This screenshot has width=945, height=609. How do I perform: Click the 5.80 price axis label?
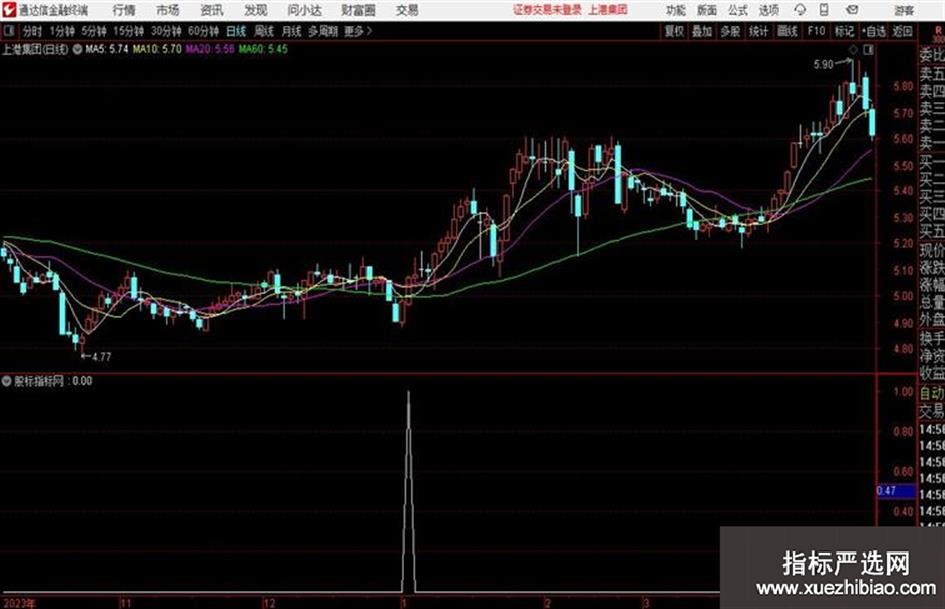click(x=903, y=86)
